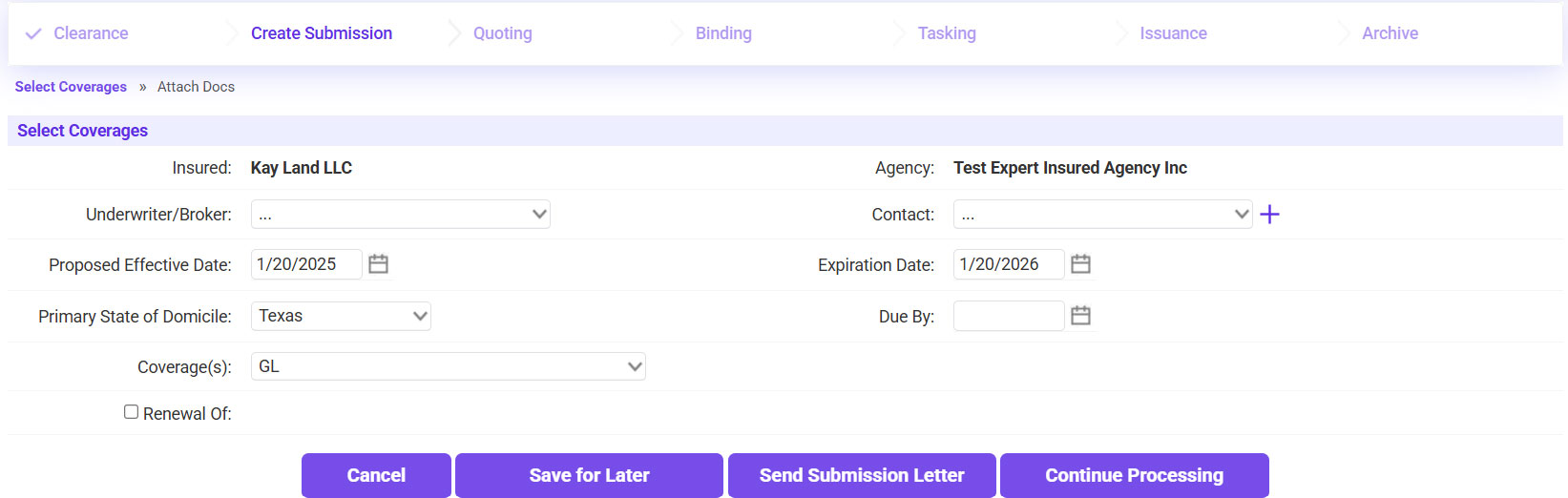Image resolution: width=1568 pixels, height=498 pixels.
Task: Open the Expiration Date calendar picker
Action: click(1080, 264)
